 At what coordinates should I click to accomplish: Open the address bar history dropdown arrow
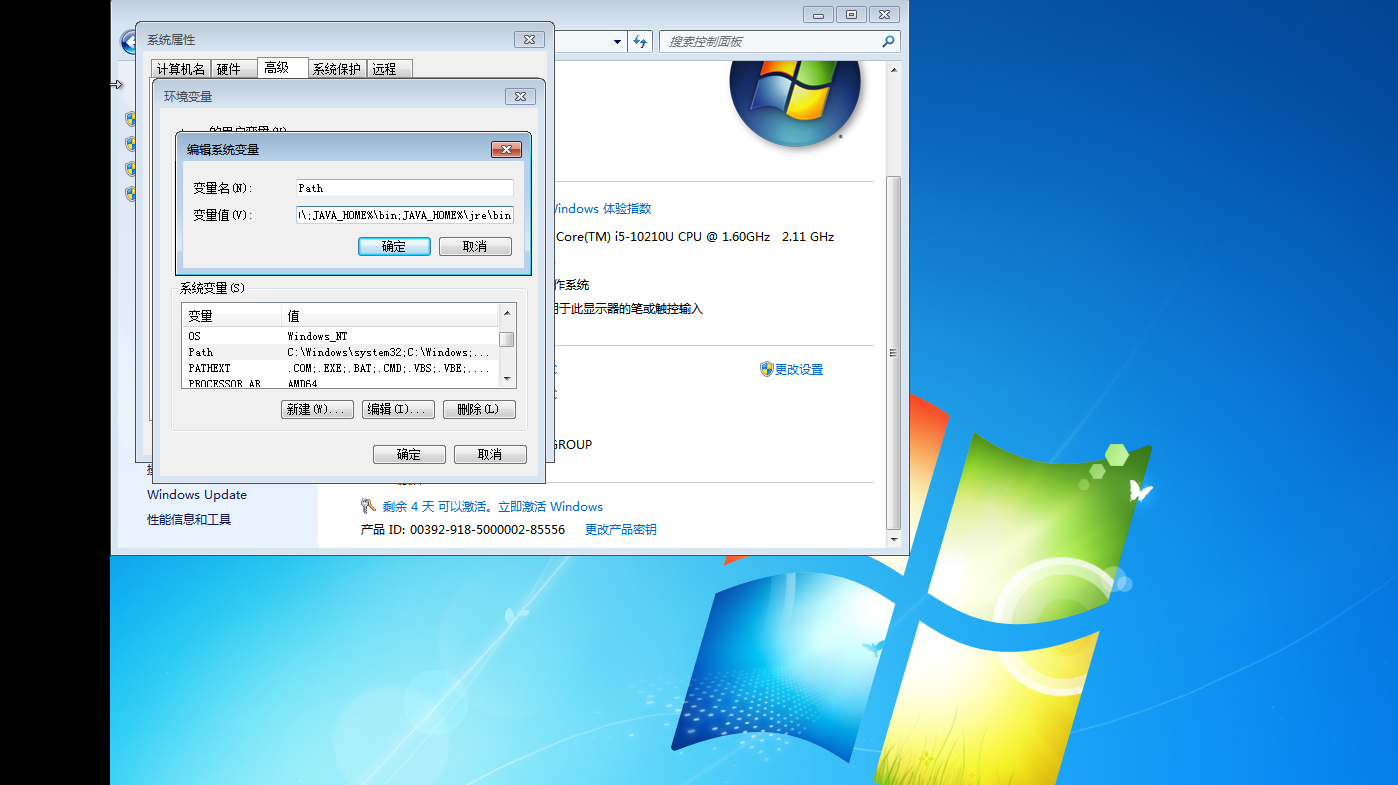tap(618, 42)
